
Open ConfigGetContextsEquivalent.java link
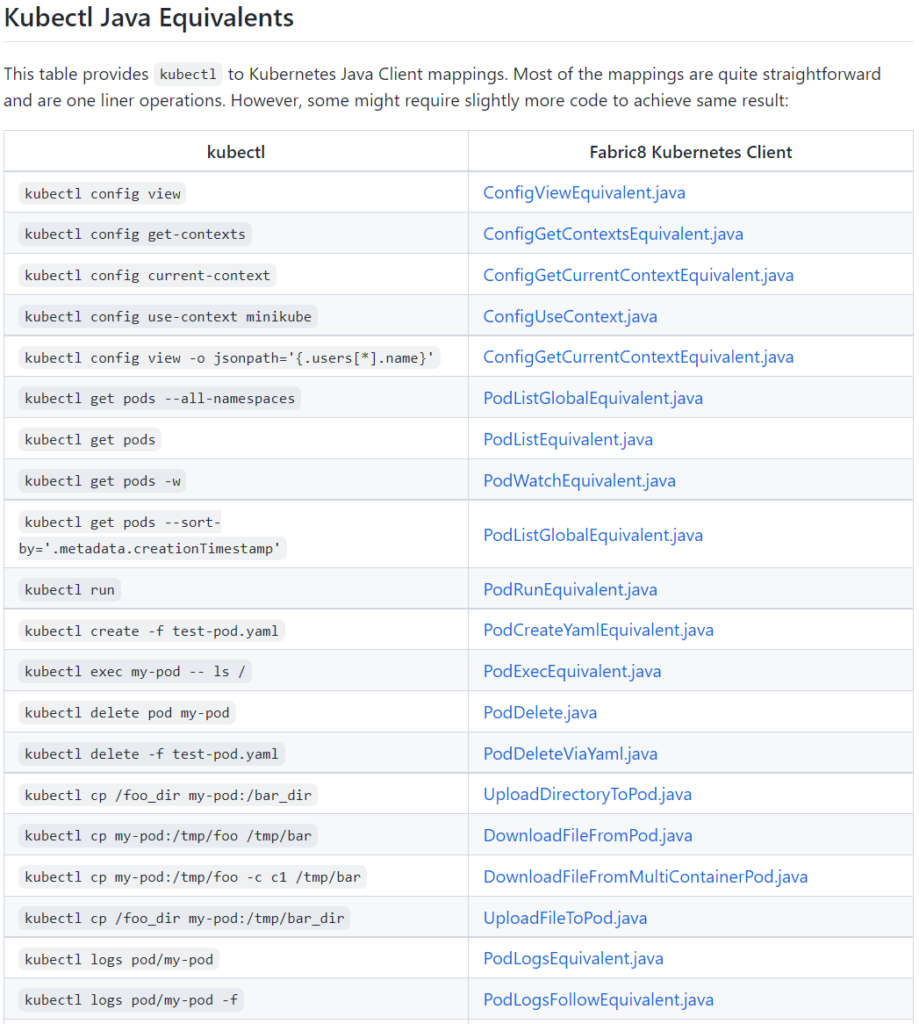pos(613,234)
